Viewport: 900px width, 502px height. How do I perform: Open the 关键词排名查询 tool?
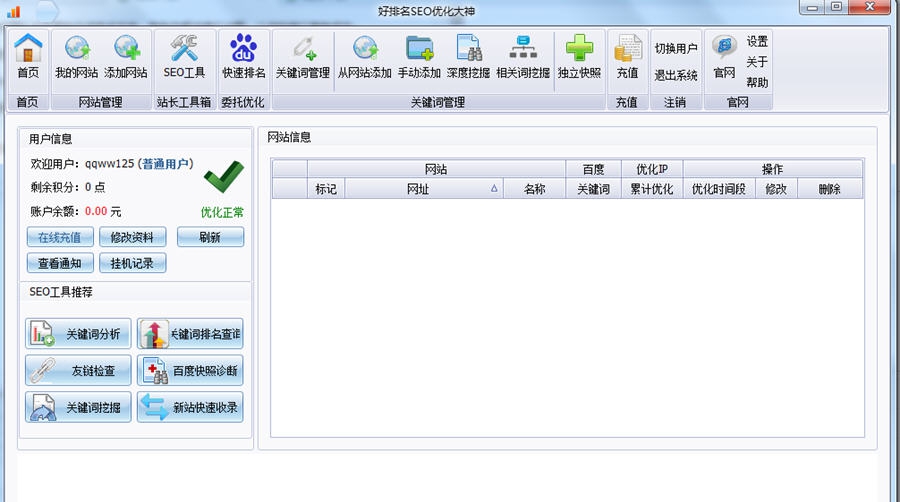tap(190, 334)
